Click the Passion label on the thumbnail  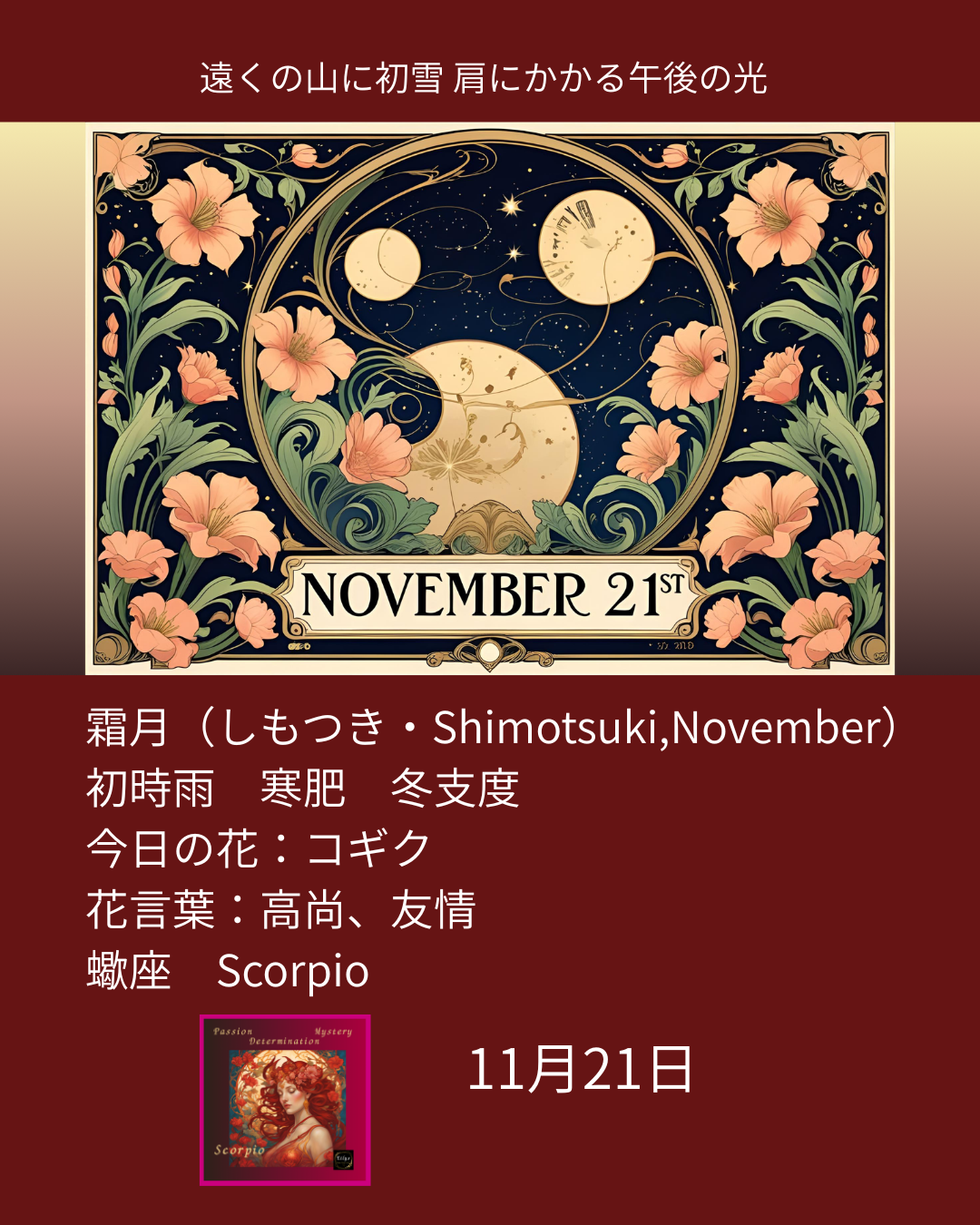(x=232, y=1032)
